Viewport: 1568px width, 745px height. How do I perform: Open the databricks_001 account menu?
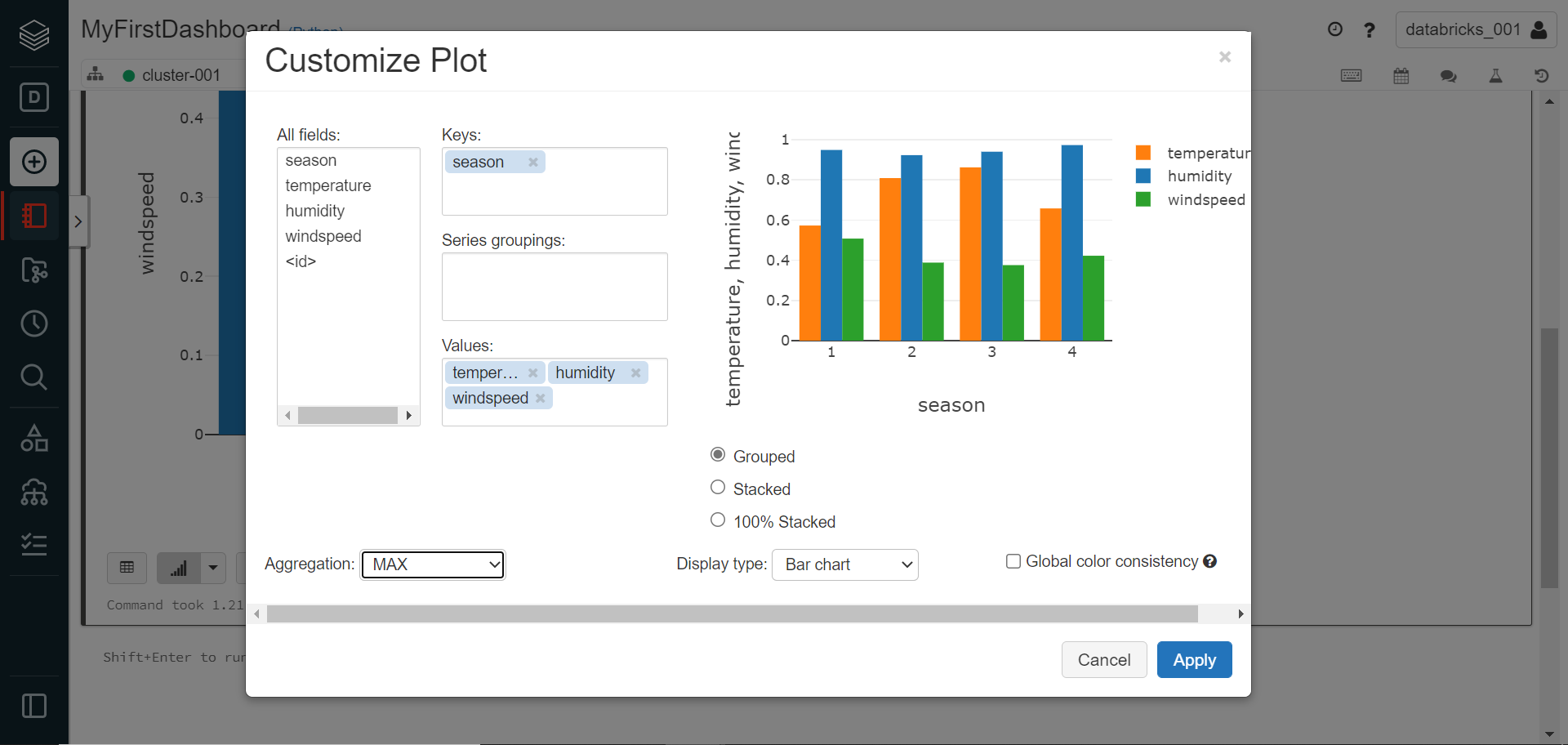pos(1476,30)
